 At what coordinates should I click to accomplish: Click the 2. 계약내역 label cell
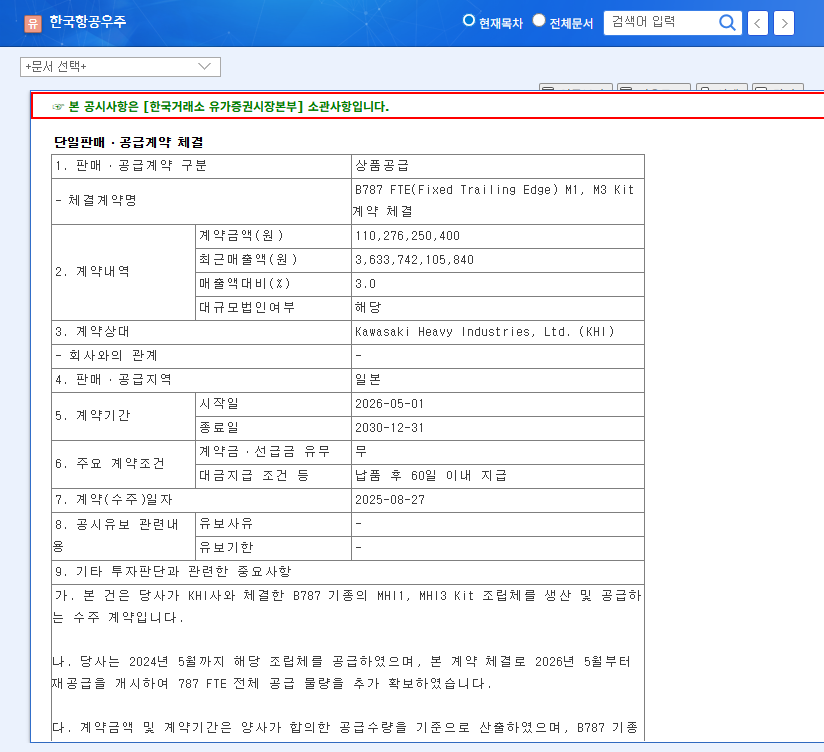pos(123,272)
